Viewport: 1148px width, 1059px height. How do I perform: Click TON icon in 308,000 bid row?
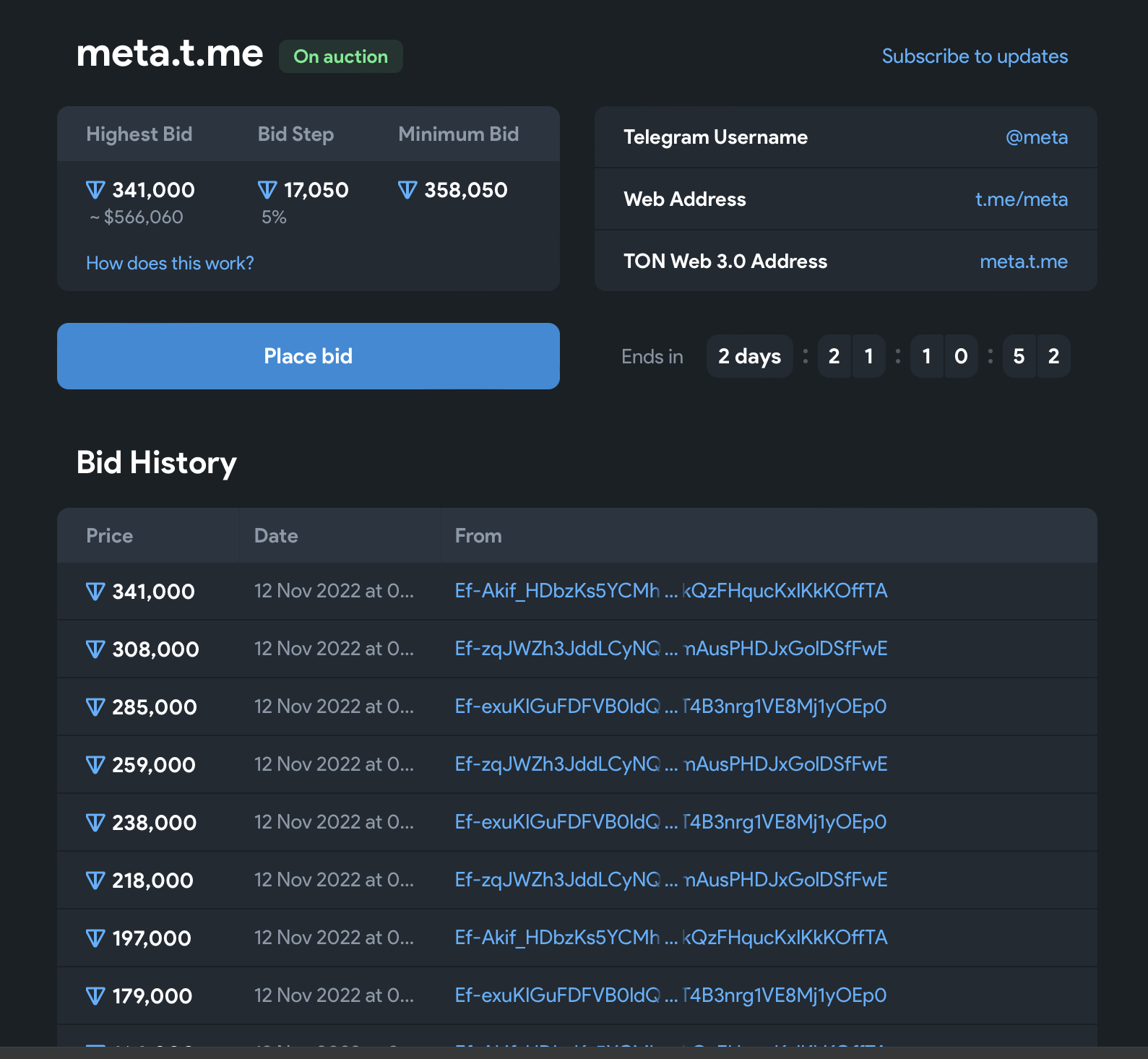coord(95,649)
